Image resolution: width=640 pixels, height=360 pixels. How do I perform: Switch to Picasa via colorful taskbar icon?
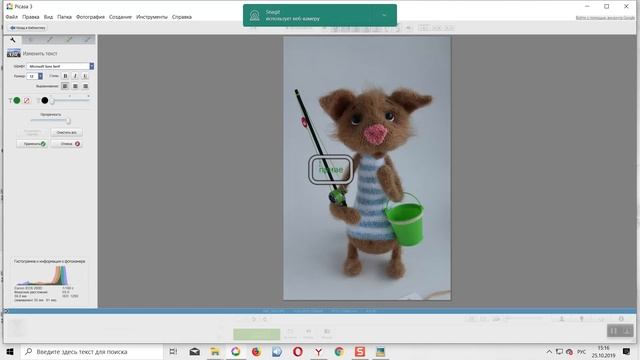click(x=236, y=351)
